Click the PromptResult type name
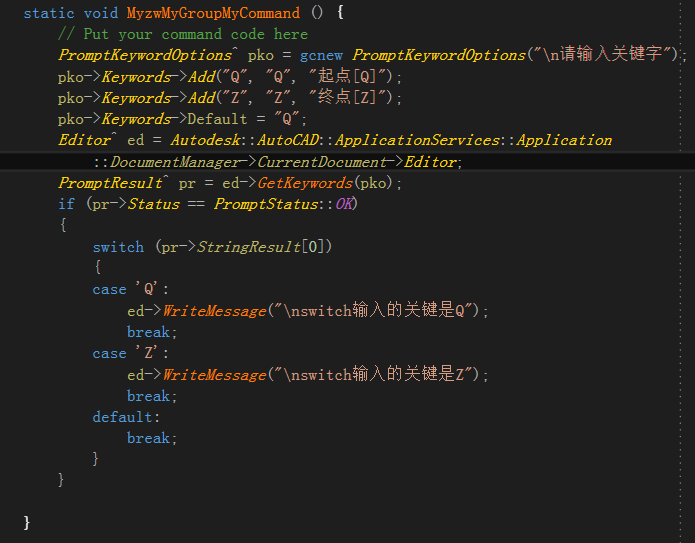 tap(110, 183)
